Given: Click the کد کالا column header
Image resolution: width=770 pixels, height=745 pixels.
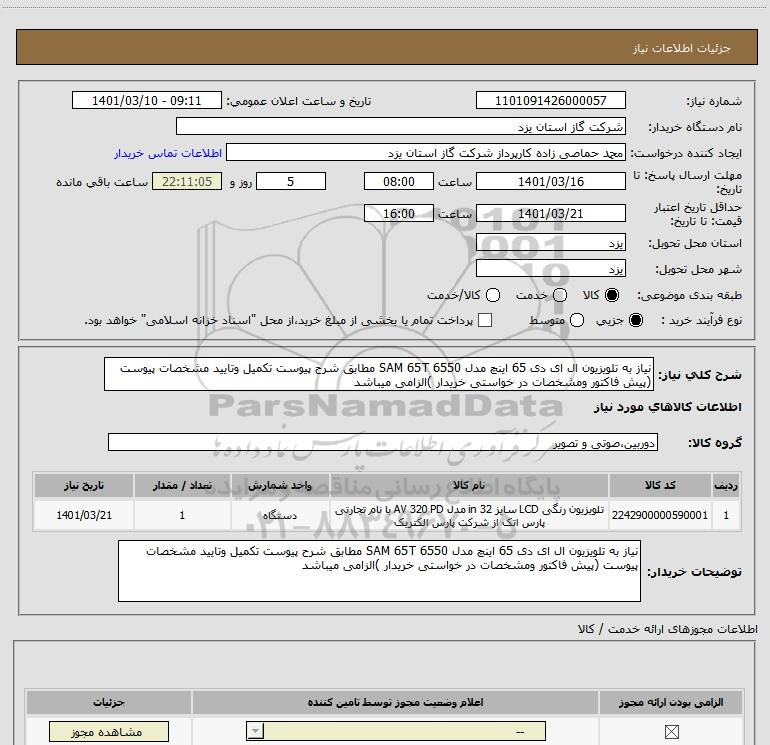Looking at the screenshot, I should 660,486.
